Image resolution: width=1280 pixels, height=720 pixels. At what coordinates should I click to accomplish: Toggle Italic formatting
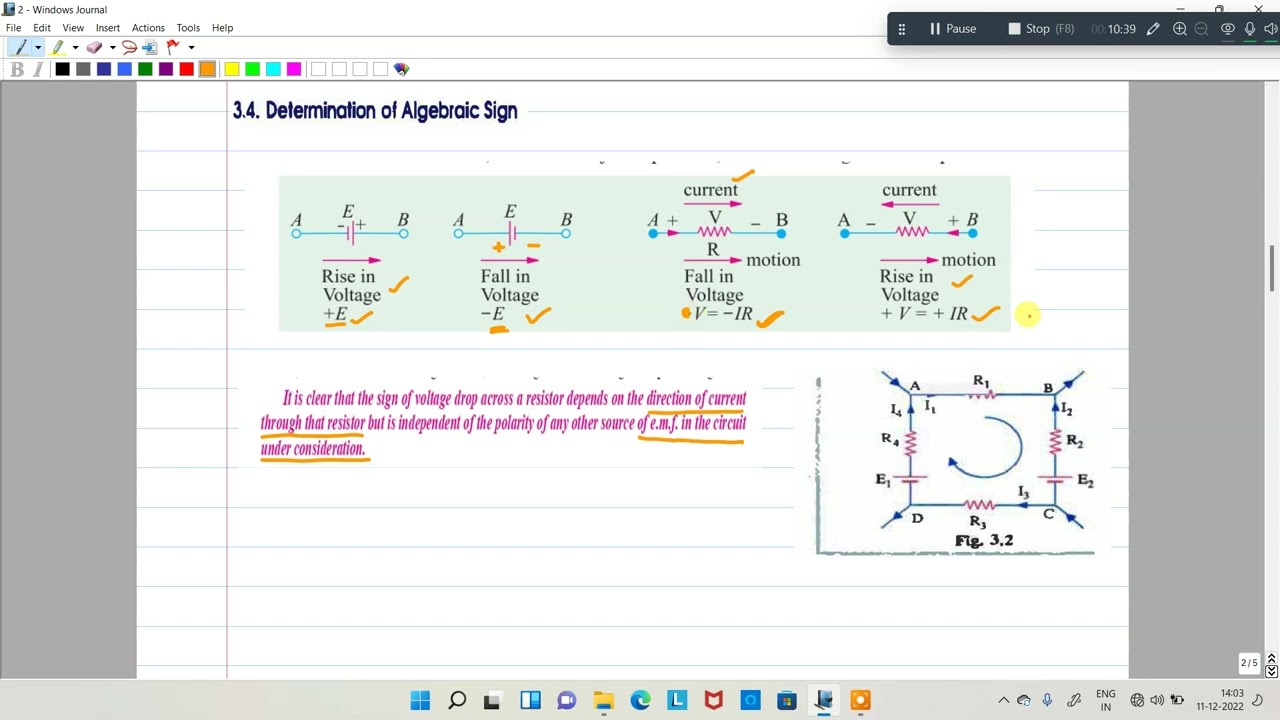[38, 69]
